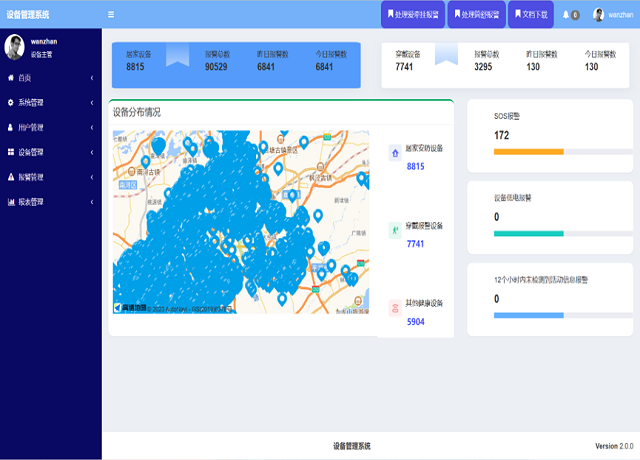
Task: Click the 文档下载 button
Action: click(x=530, y=15)
